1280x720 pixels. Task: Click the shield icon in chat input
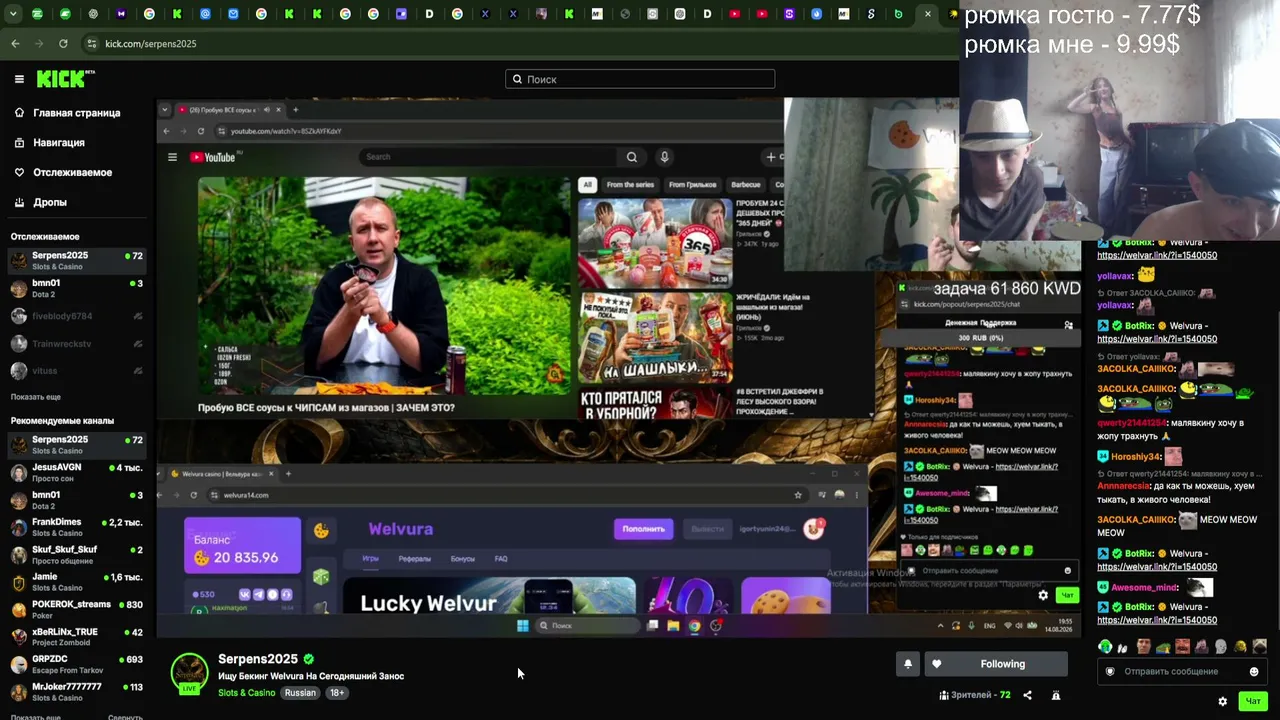(x=1110, y=672)
